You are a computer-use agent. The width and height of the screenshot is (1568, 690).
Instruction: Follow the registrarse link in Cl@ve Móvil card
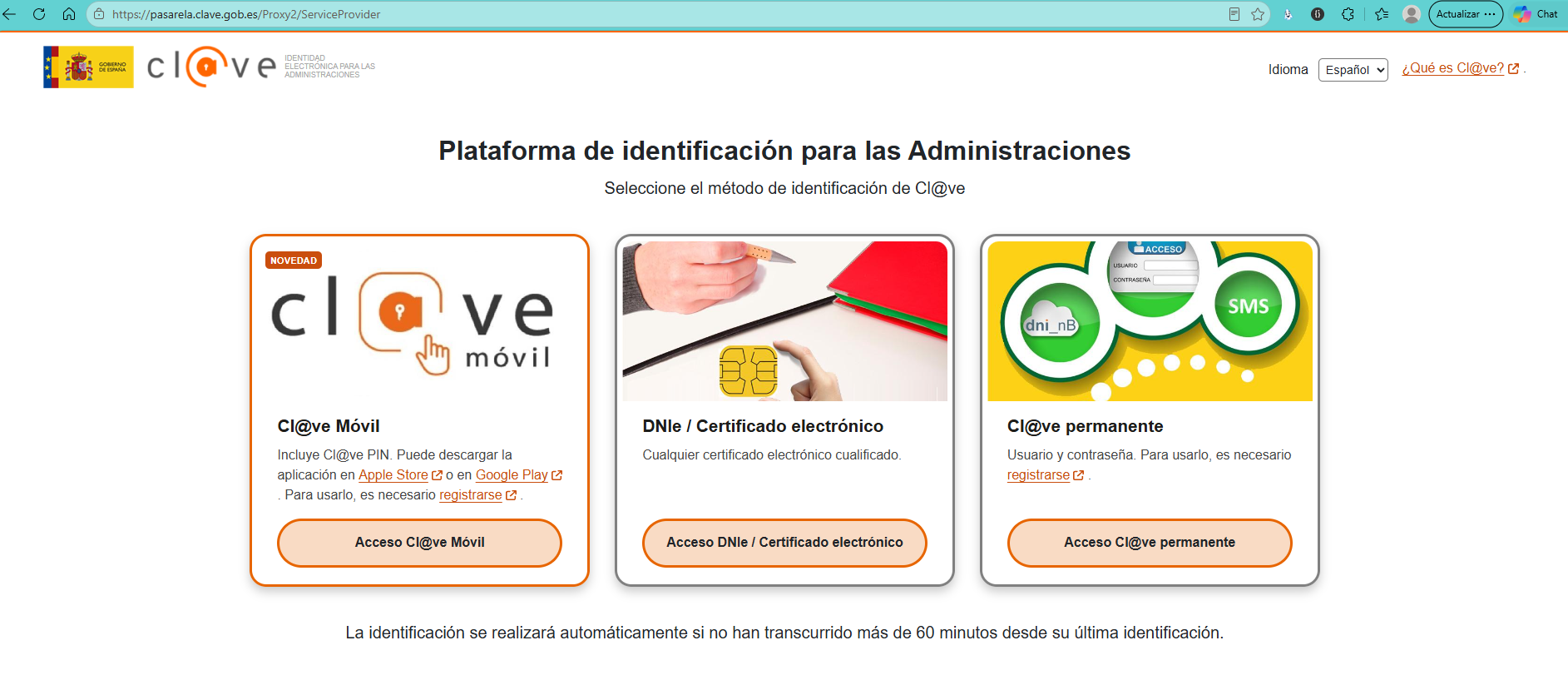tap(471, 495)
